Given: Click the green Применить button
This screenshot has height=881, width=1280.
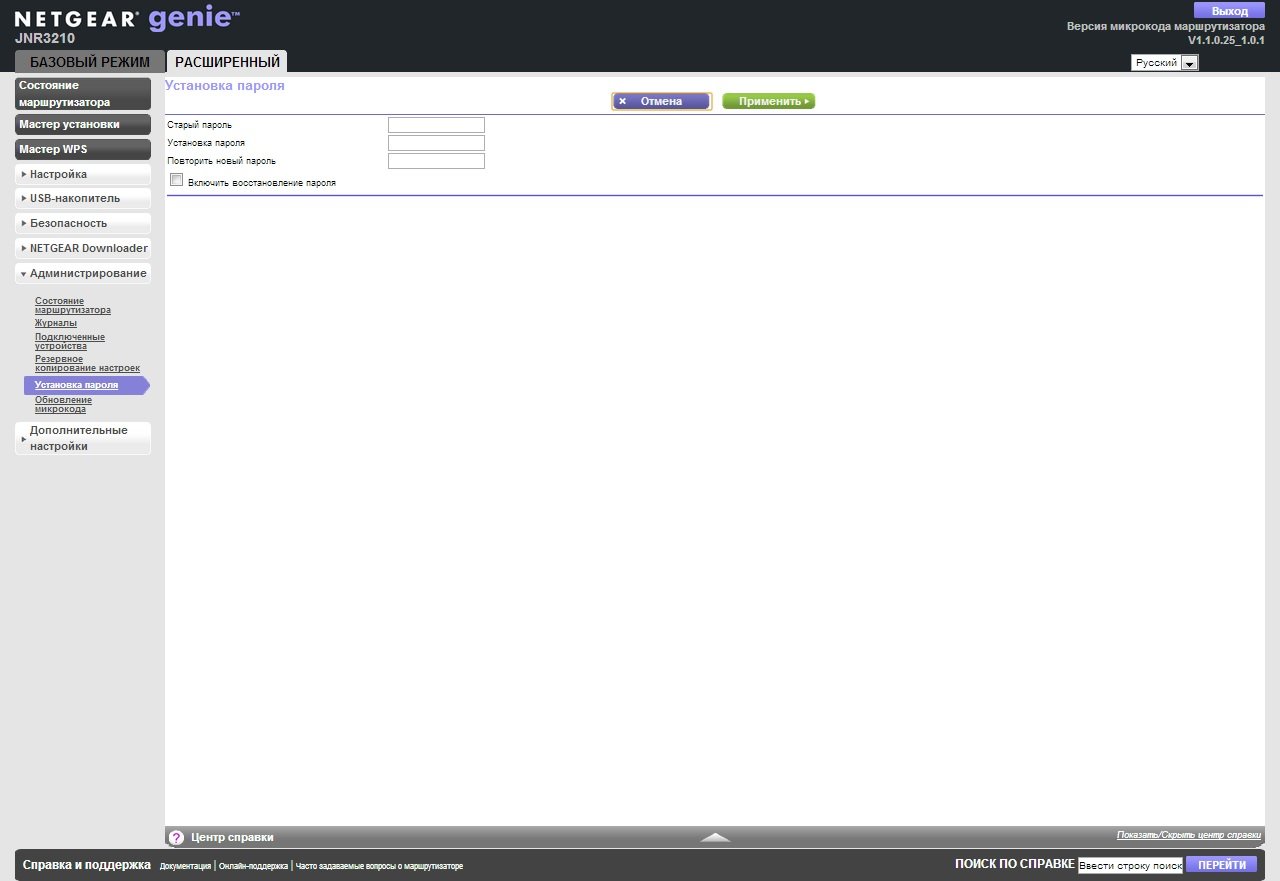Looking at the screenshot, I should 768,101.
